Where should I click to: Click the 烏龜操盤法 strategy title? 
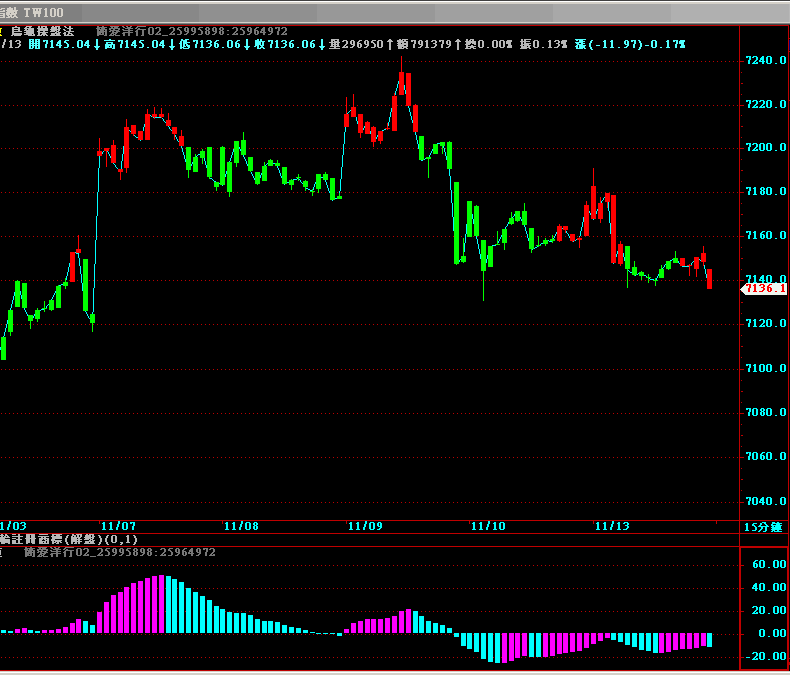[47, 32]
